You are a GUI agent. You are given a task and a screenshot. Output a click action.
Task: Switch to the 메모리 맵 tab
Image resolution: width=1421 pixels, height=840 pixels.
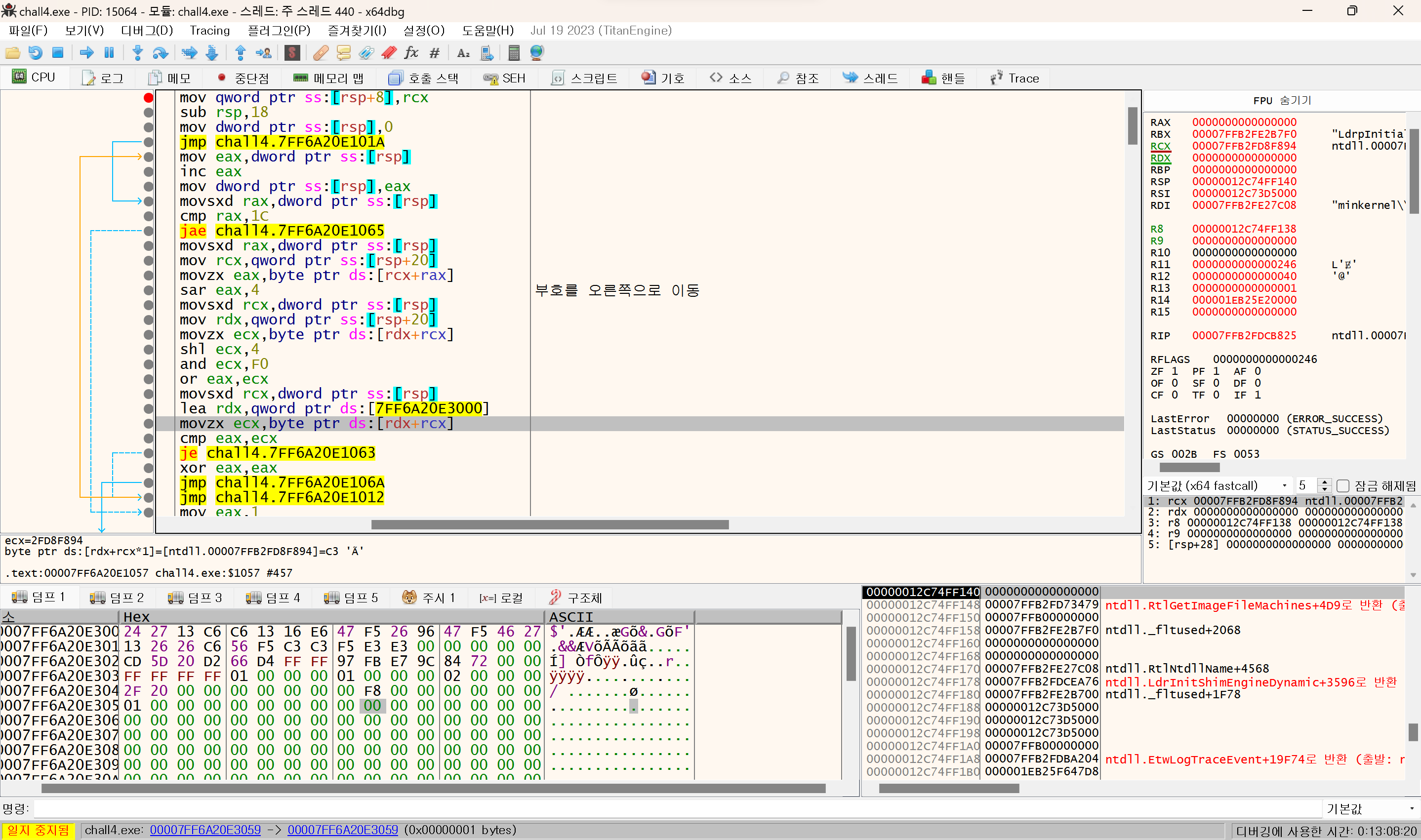329,78
